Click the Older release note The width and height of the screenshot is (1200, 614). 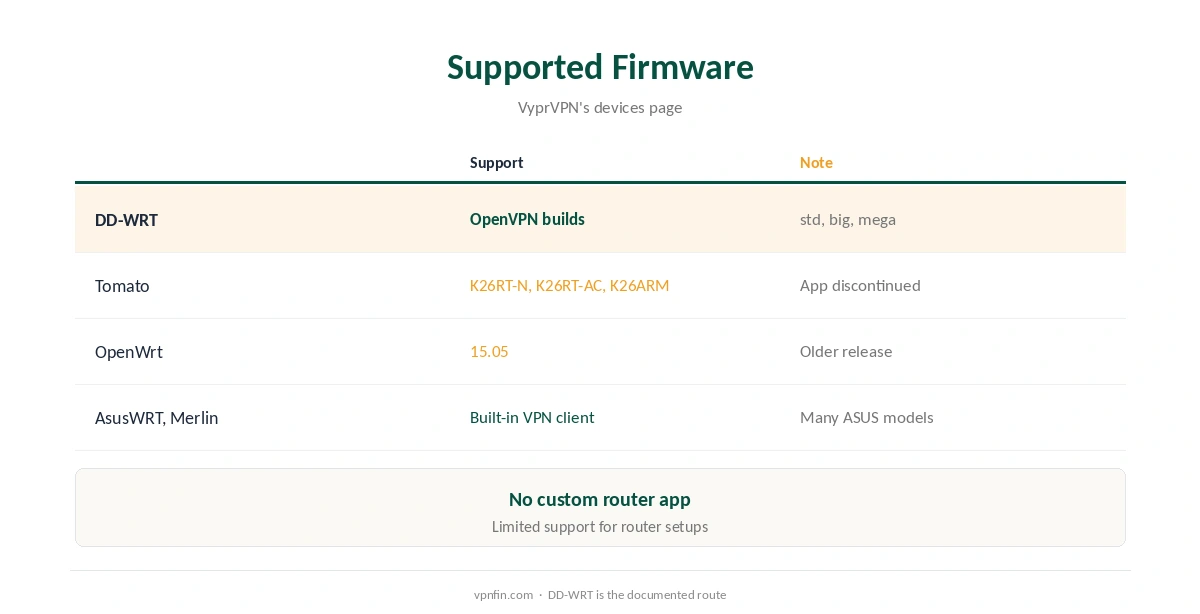(846, 352)
